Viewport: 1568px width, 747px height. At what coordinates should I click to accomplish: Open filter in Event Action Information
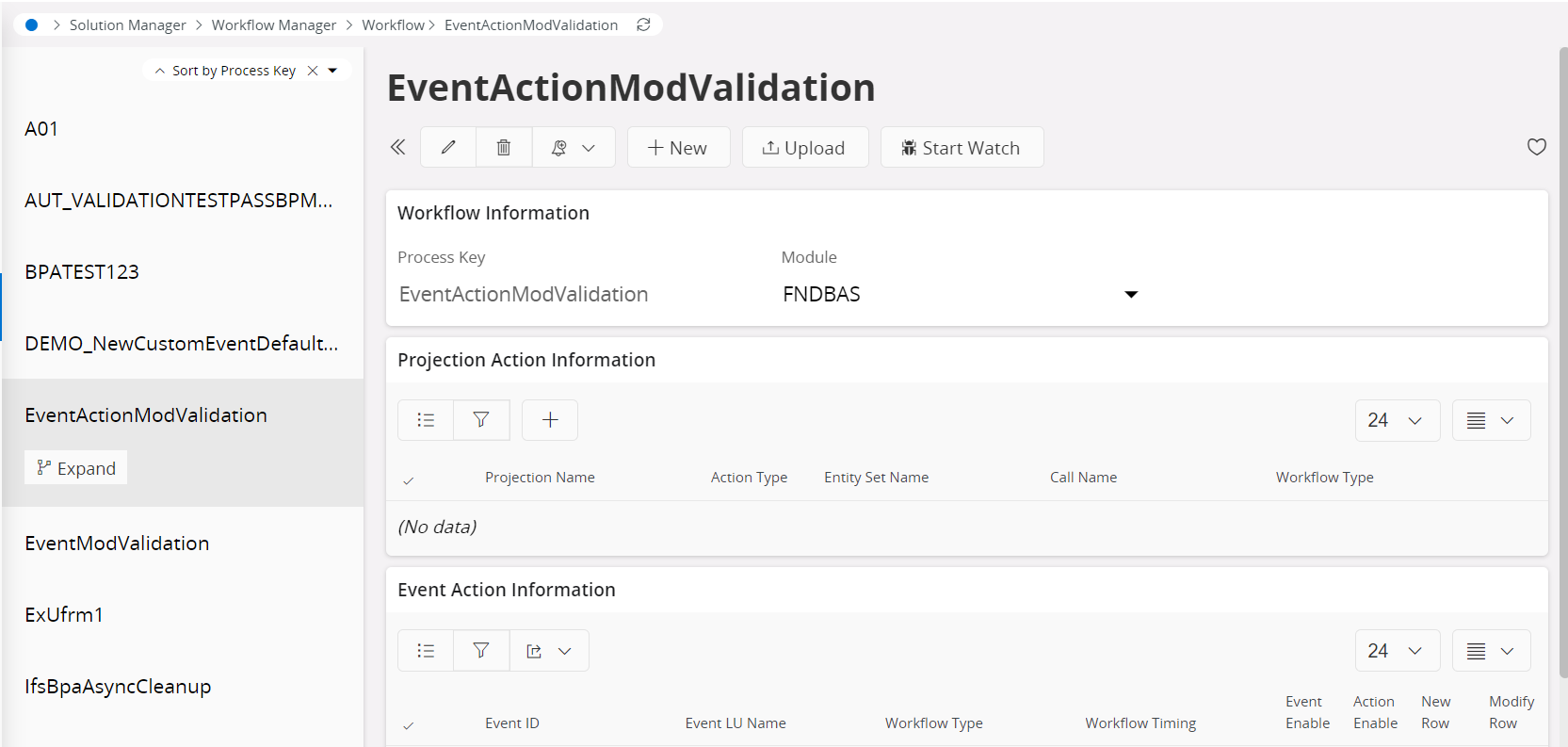click(481, 651)
